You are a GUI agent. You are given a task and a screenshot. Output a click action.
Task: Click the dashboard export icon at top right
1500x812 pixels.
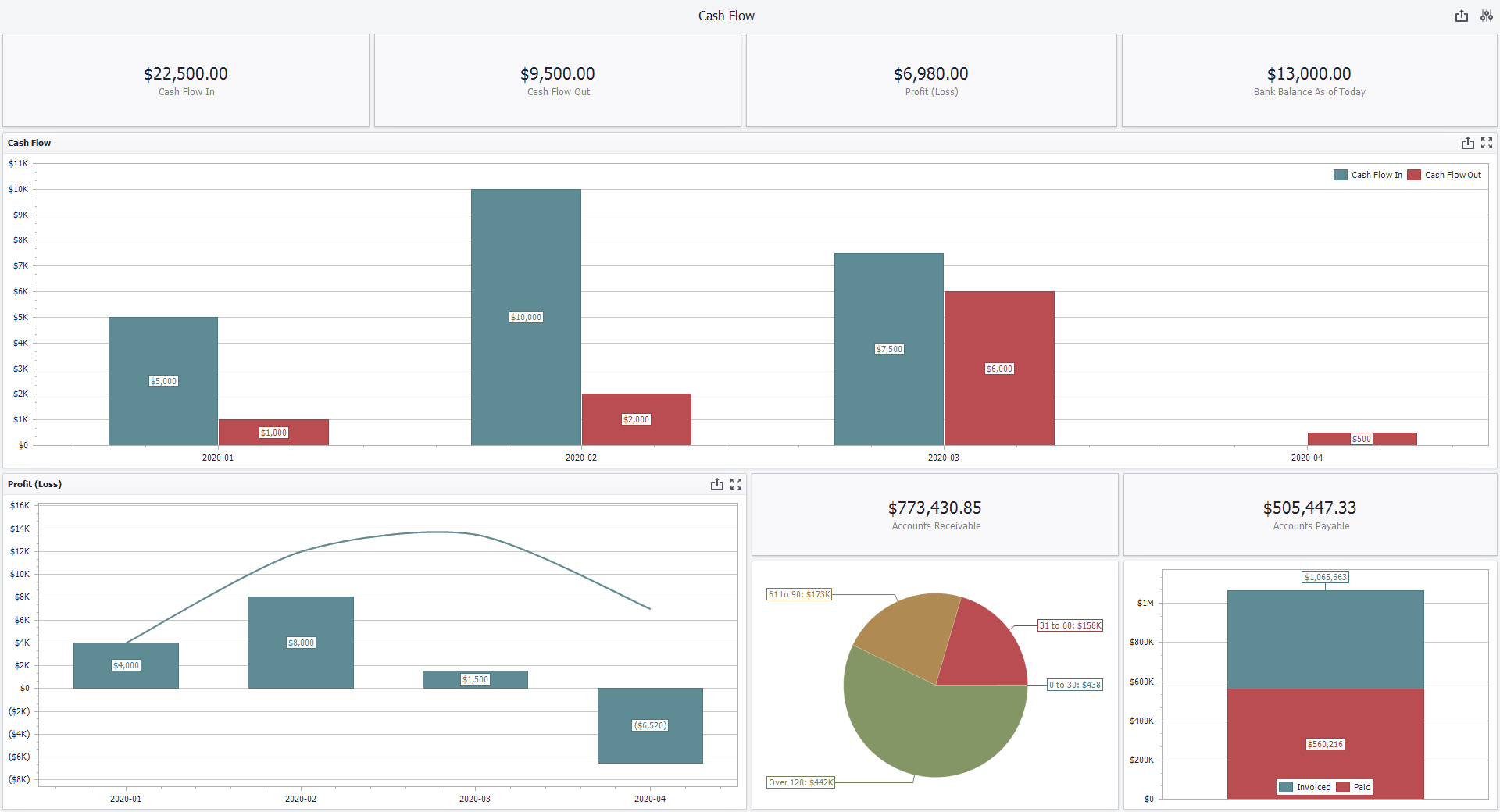click(1462, 16)
